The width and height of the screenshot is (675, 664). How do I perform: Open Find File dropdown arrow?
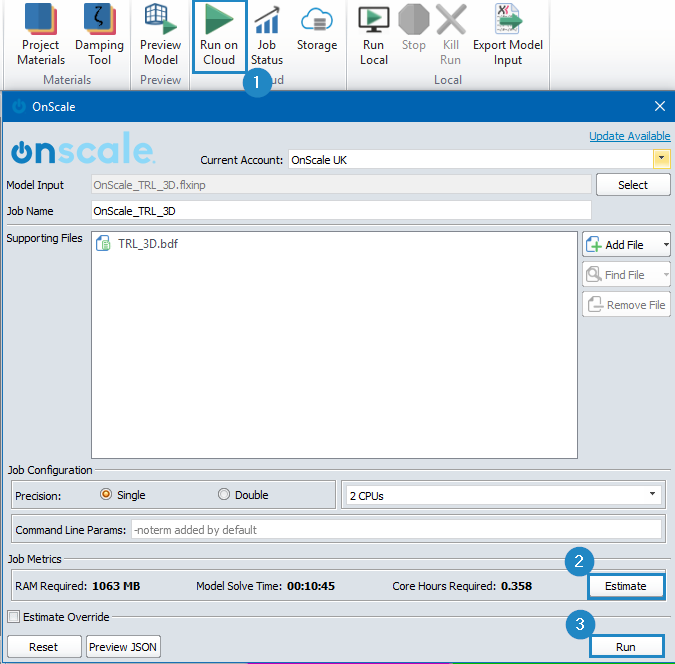[666, 275]
